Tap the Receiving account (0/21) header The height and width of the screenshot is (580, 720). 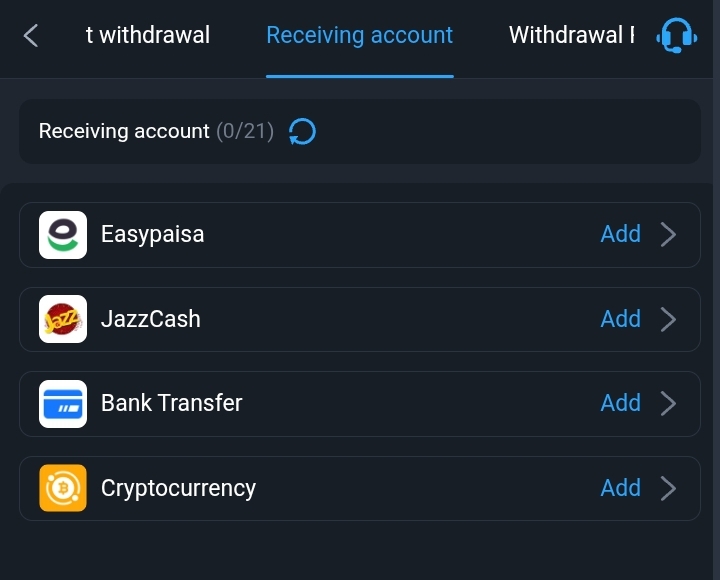coord(156,131)
